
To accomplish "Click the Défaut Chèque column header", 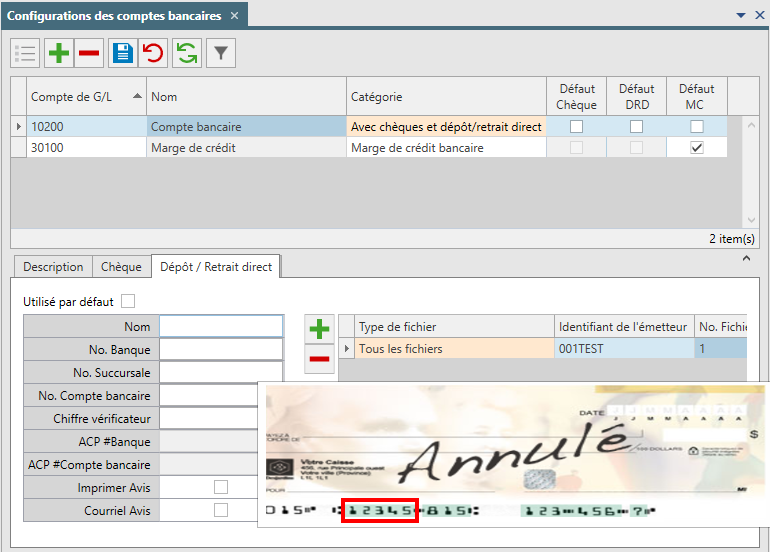I will (577, 97).
